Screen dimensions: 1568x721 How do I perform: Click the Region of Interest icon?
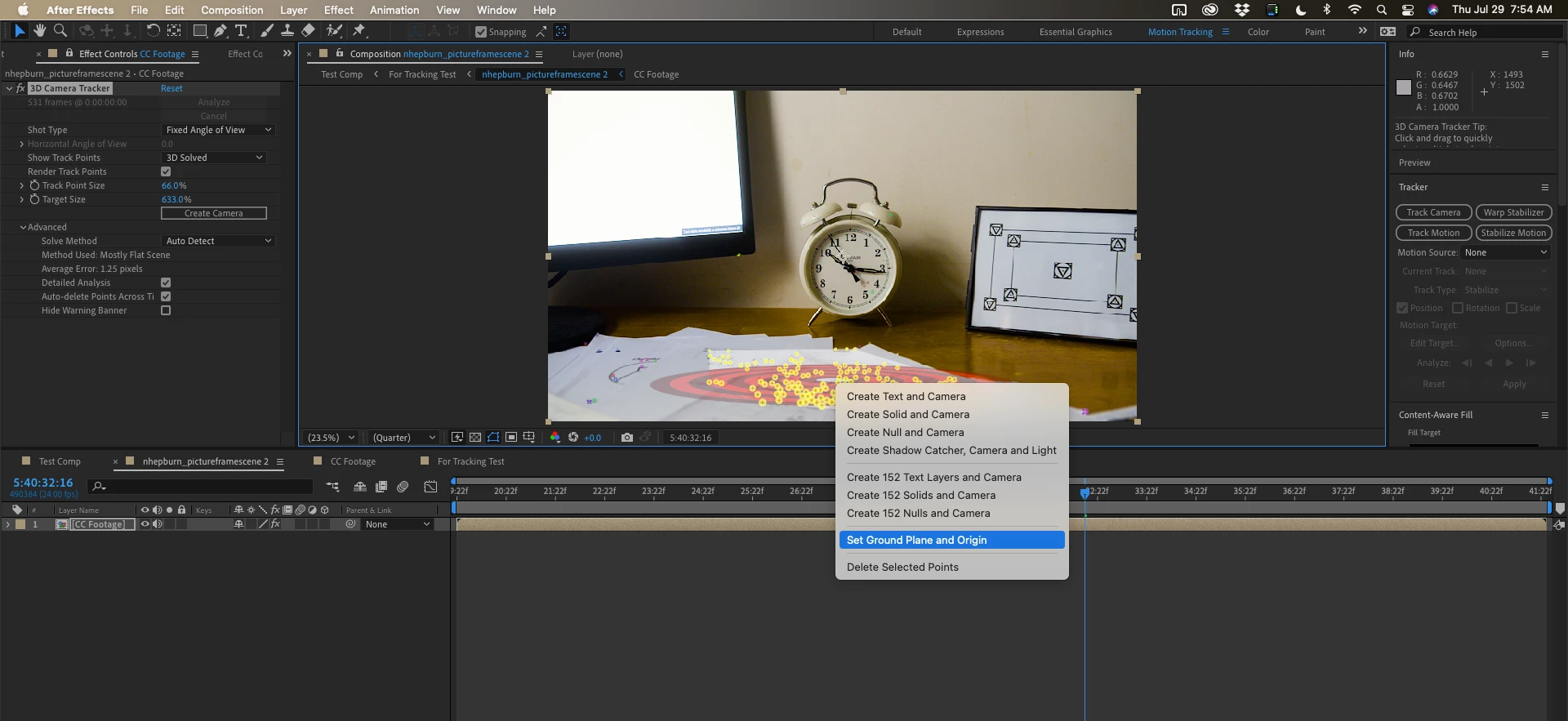[x=511, y=438]
